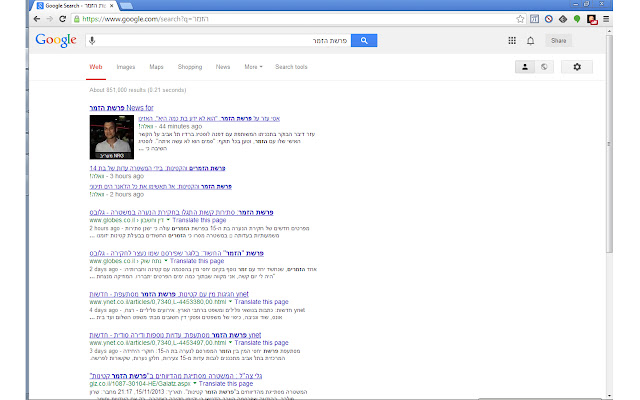Click the red prohibition circle extension icon
The height and width of the screenshot is (400, 640).
tap(549, 19)
